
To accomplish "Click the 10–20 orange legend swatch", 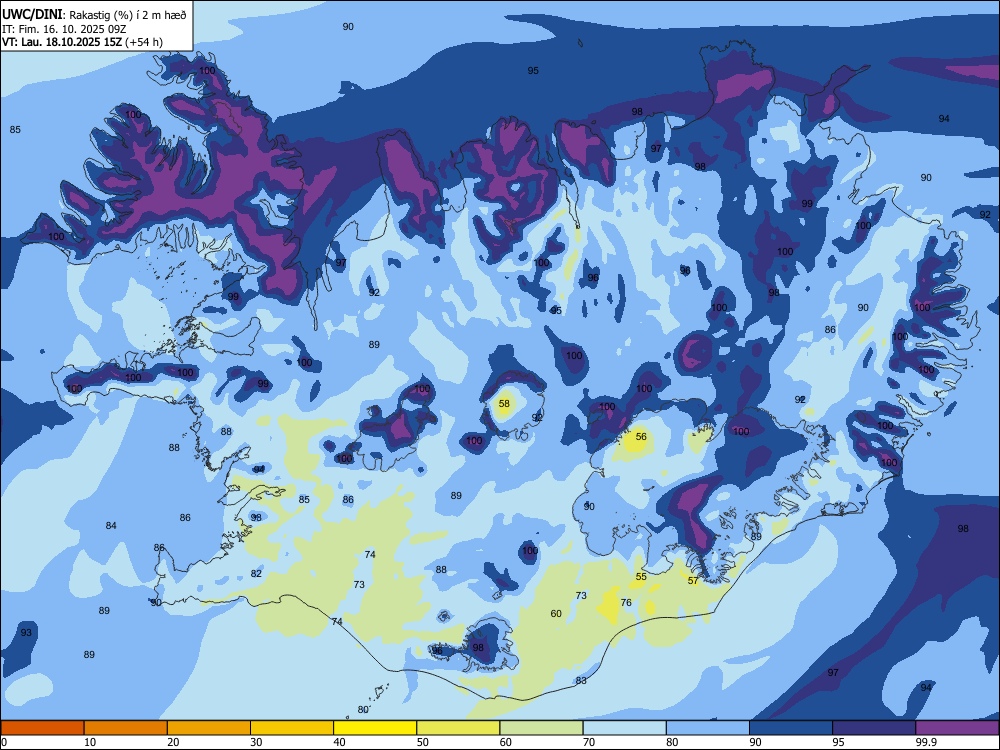I will 126,728.
